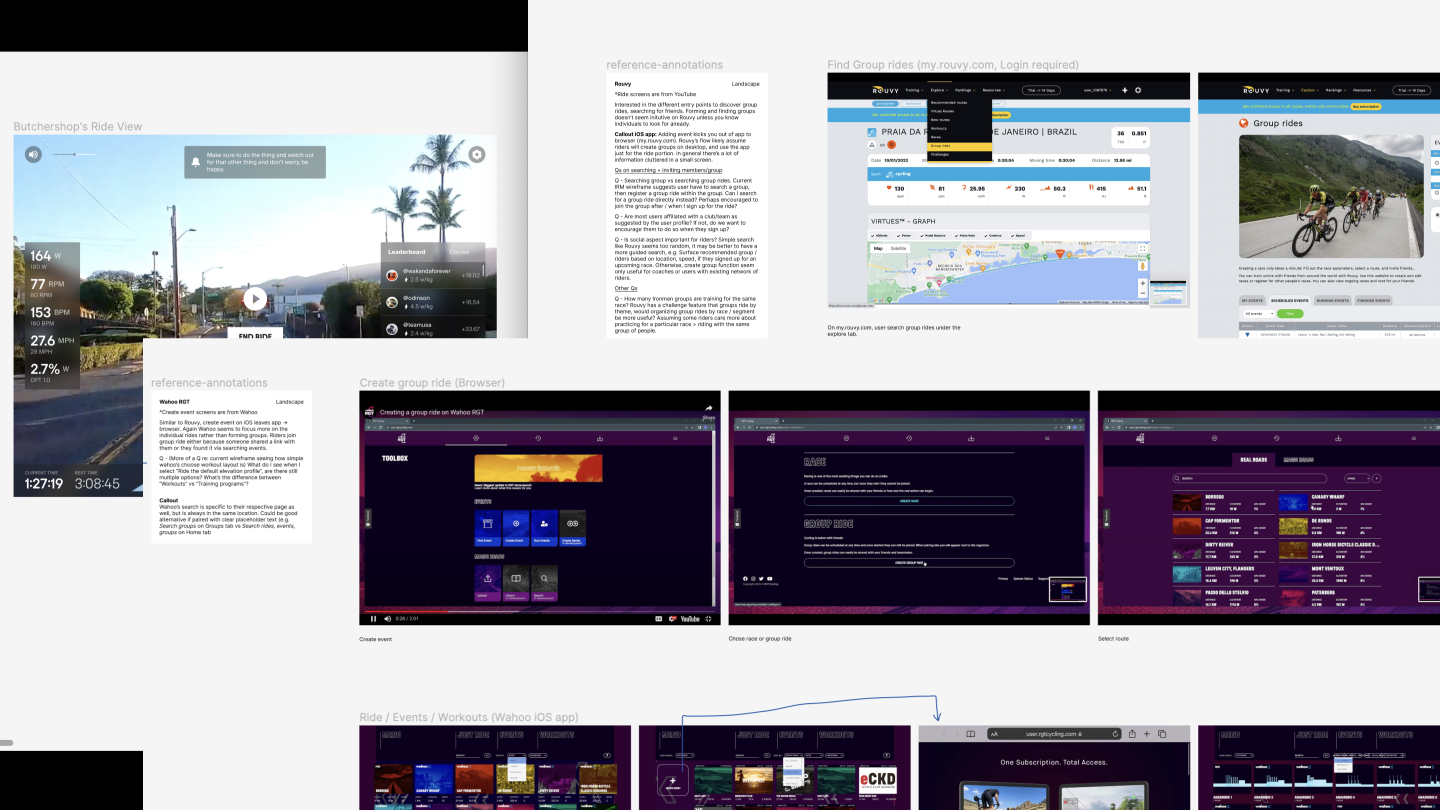Open the Scheduled Events tab

tap(1289, 300)
